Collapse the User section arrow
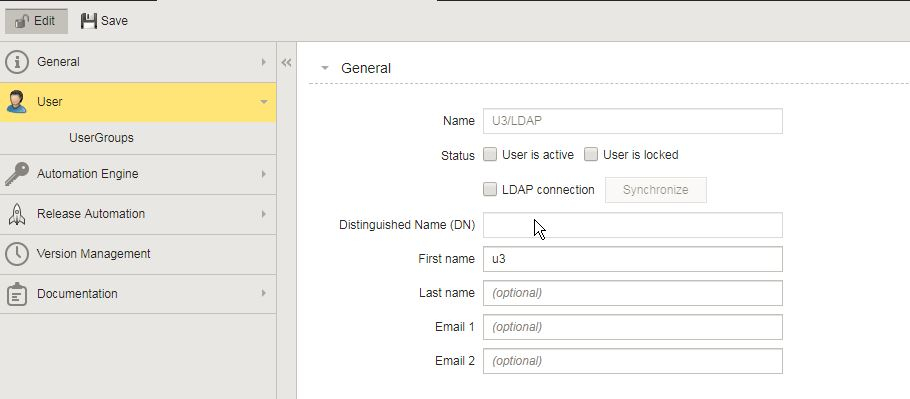Image resolution: width=910 pixels, height=399 pixels. coord(263,102)
